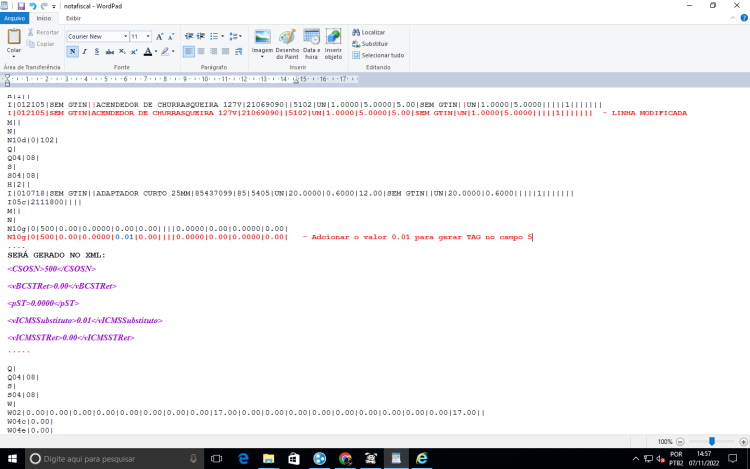750x469 pixels.
Task: Click the decrease indent icon
Action: click(189, 36)
